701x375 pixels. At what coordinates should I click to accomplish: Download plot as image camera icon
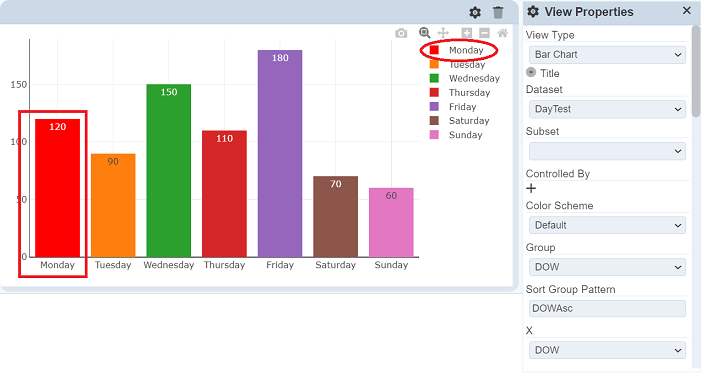(x=401, y=33)
